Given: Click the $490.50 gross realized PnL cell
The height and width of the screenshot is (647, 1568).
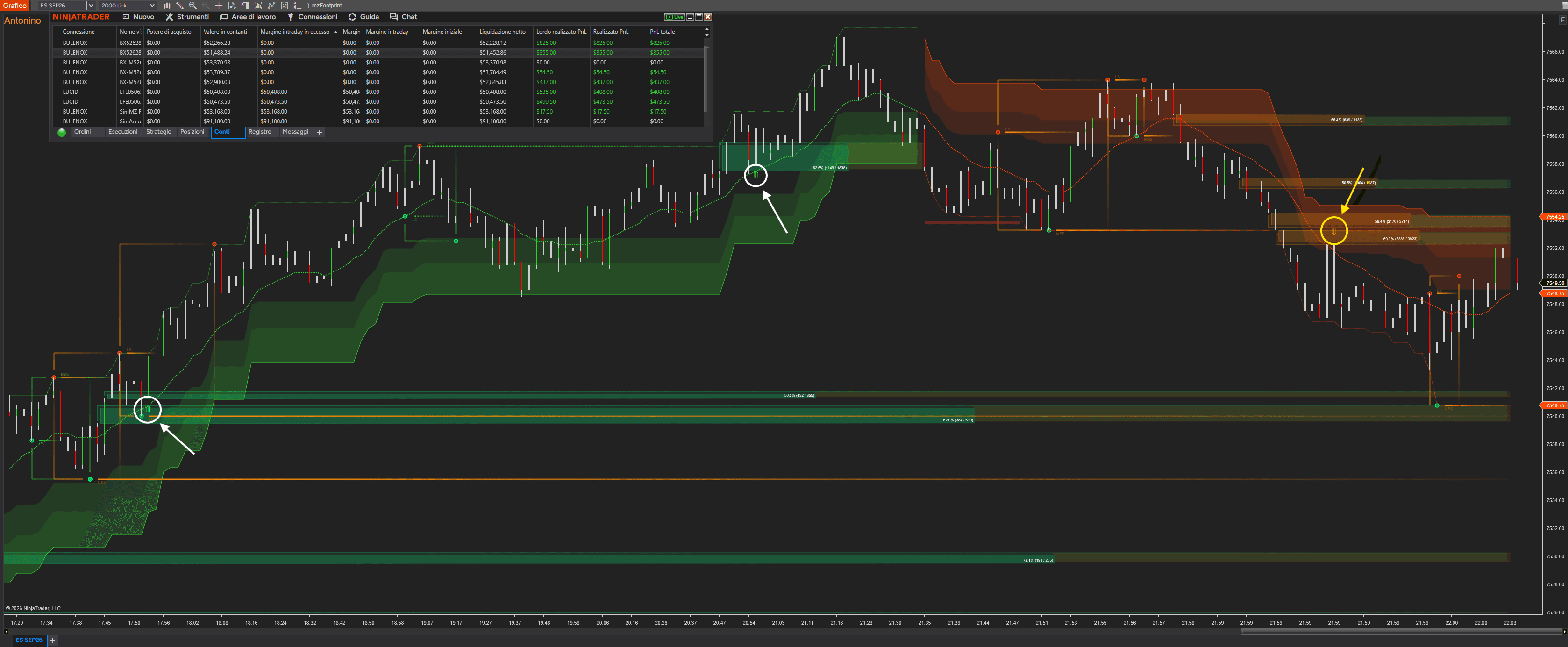Looking at the screenshot, I should (561, 102).
